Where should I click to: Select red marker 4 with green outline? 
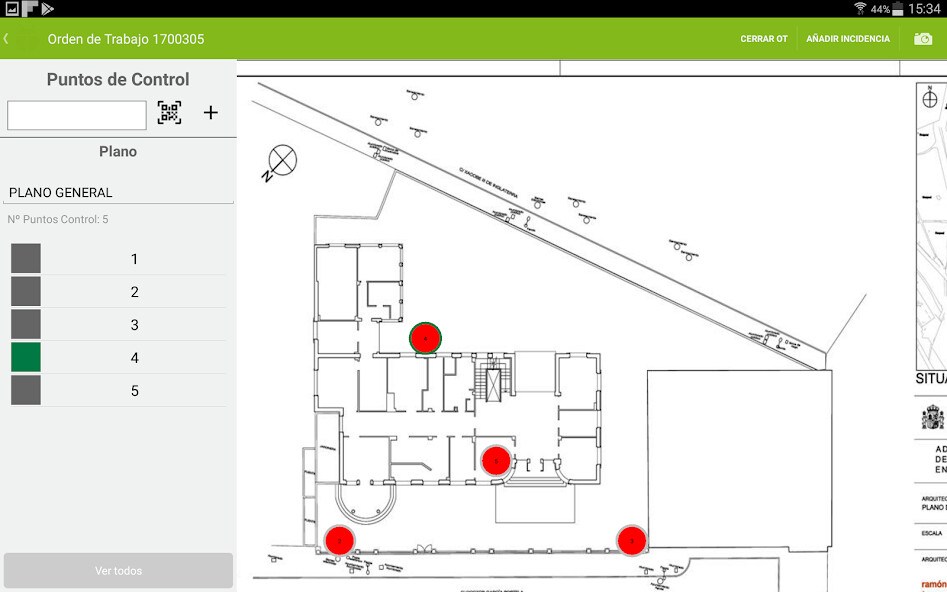pos(426,339)
